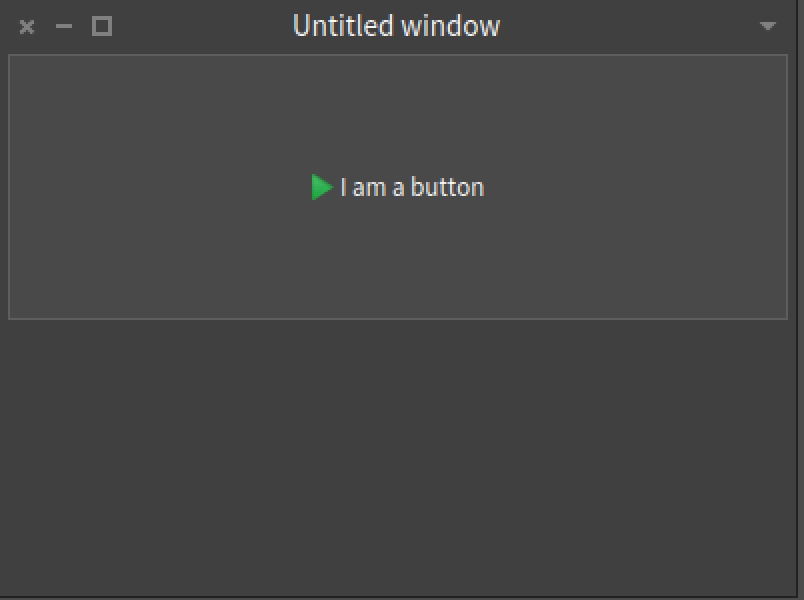Close the Untitled window
This screenshot has width=804, height=600.
27,27
